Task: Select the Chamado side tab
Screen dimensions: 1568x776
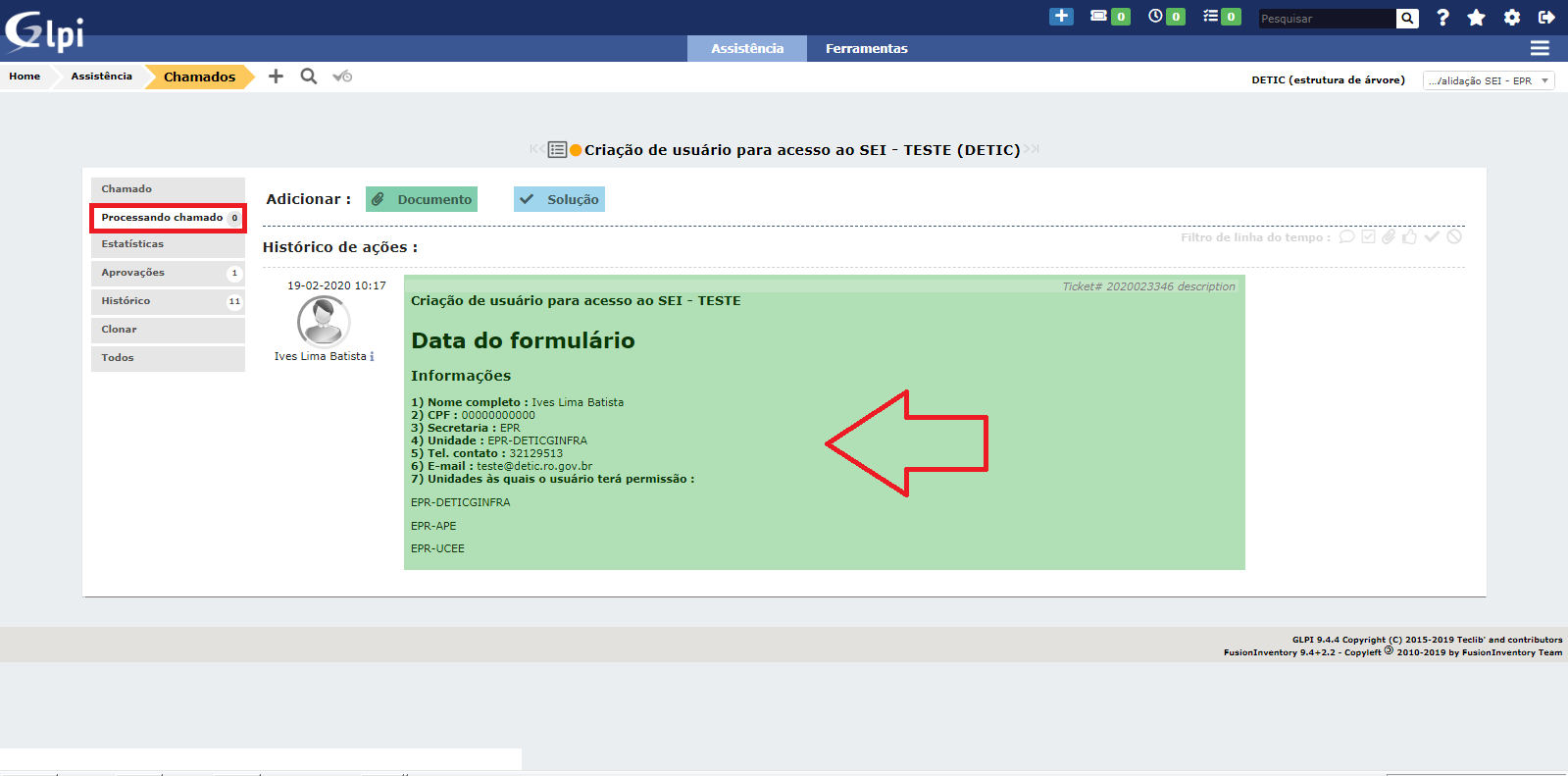Action: point(168,189)
